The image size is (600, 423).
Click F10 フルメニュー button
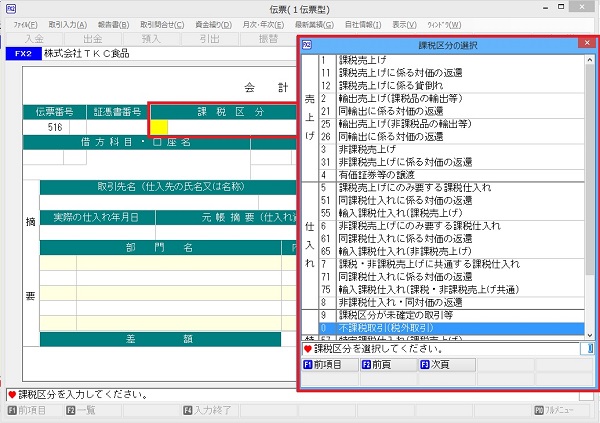(561, 410)
